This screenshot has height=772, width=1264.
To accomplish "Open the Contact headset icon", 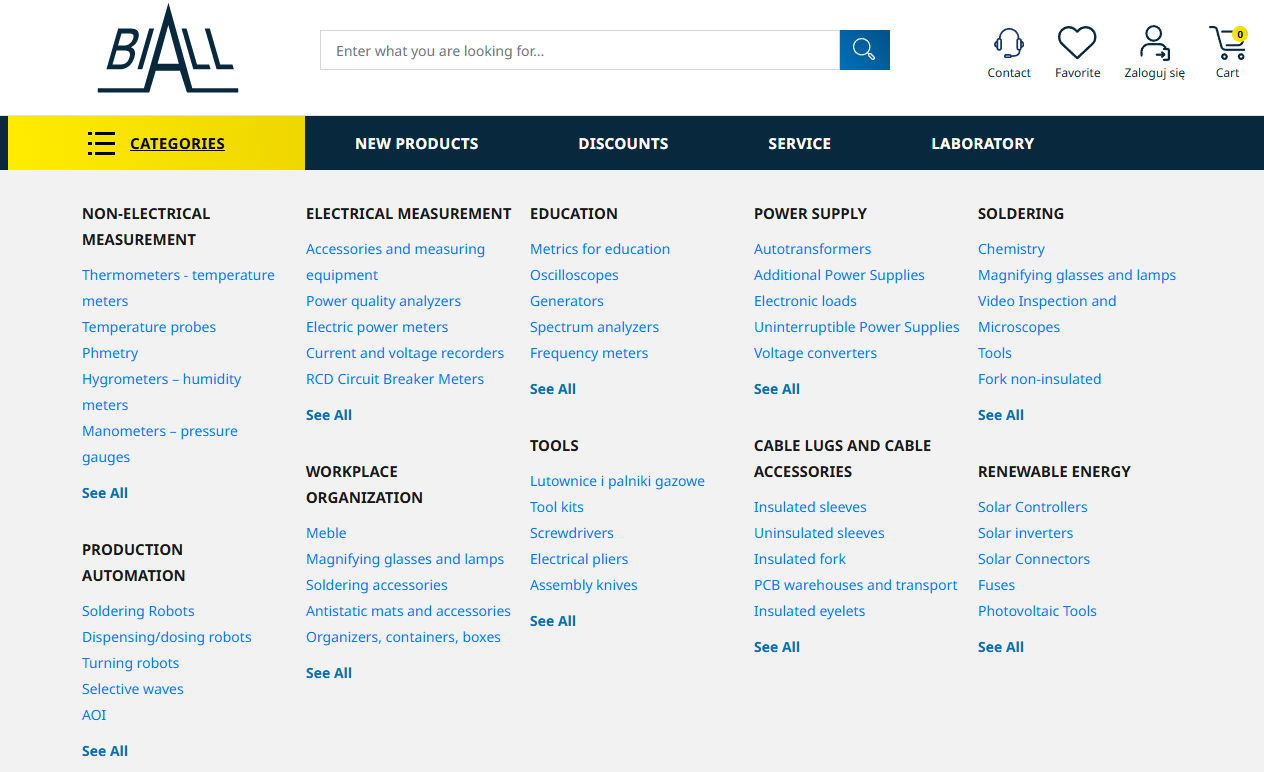I will click(1009, 43).
